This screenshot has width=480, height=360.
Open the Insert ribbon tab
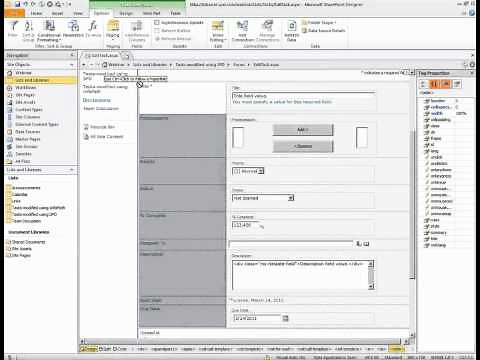point(57,13)
